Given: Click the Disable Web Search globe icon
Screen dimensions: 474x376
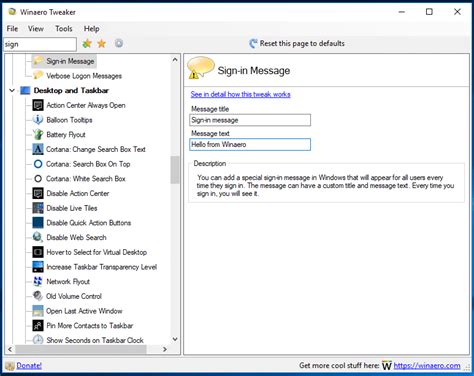Looking at the screenshot, I should point(38,237).
